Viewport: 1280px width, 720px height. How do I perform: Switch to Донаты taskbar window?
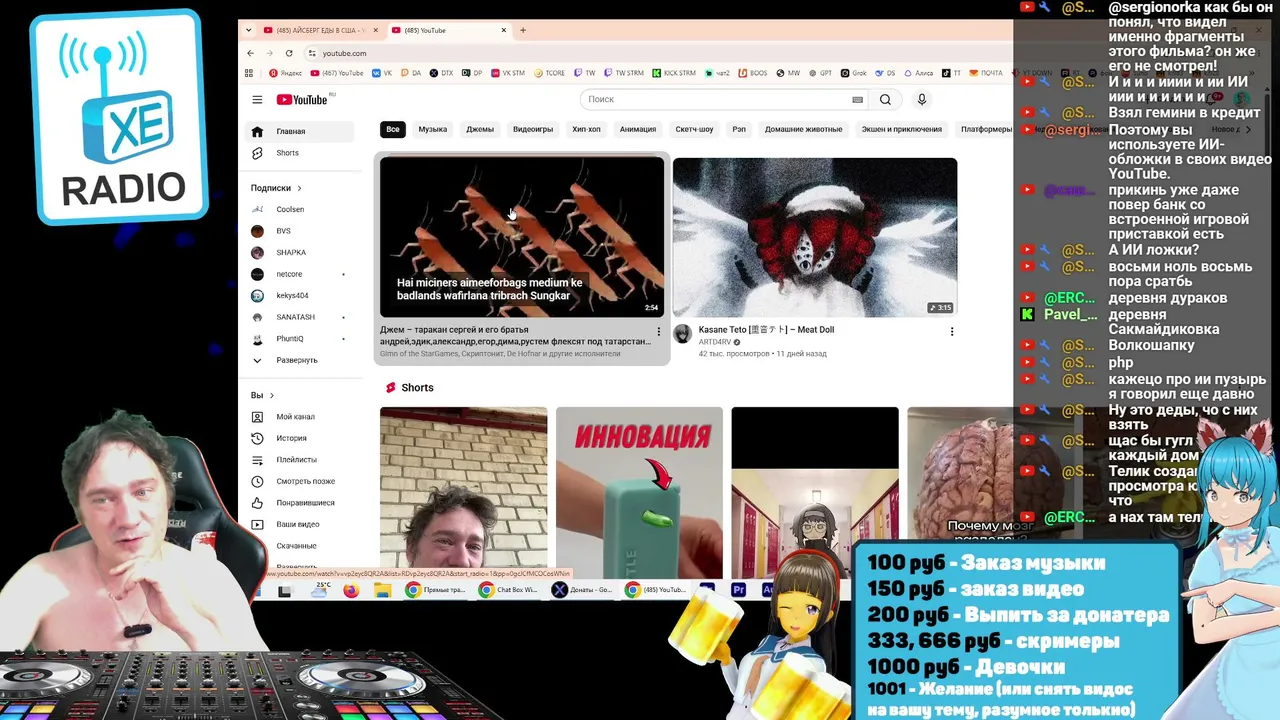pos(583,590)
